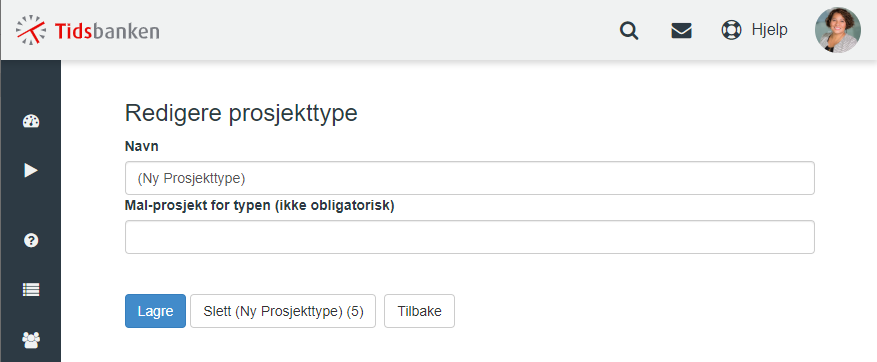Click the Tidsbanken clock logo icon

coord(31,30)
